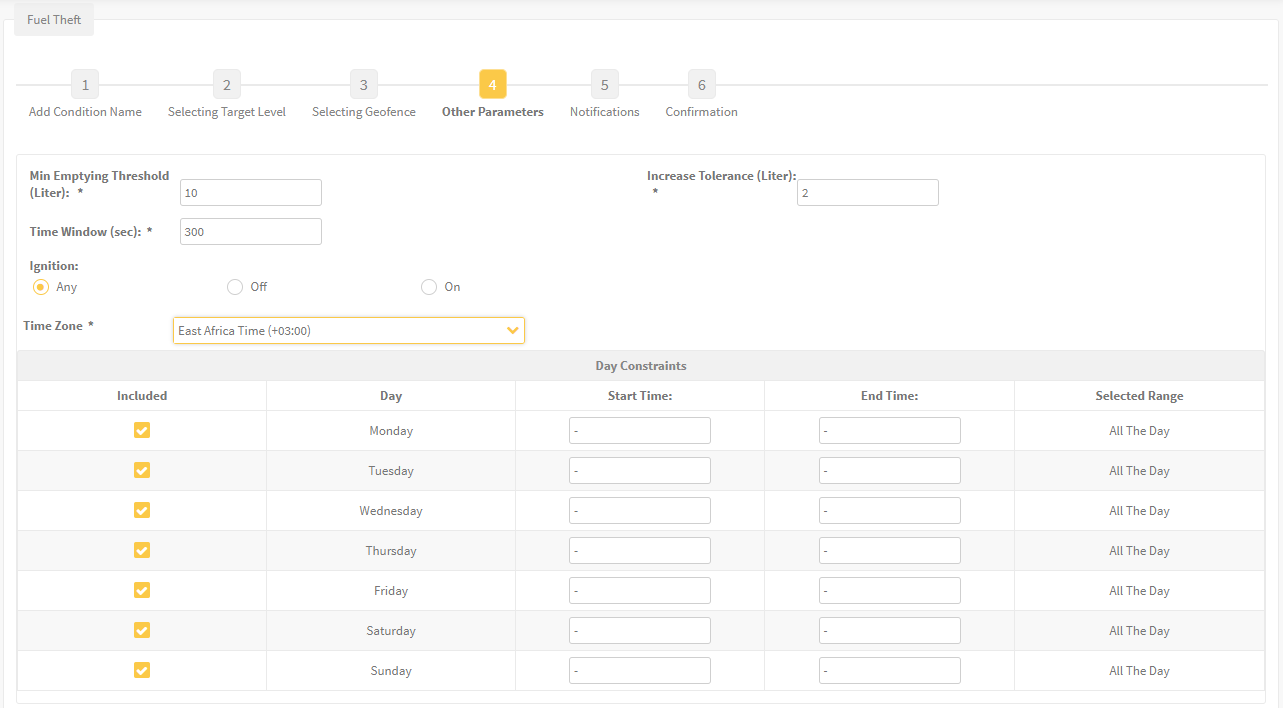Image resolution: width=1283 pixels, height=708 pixels.
Task: Set the Friday start time
Action: (640, 591)
